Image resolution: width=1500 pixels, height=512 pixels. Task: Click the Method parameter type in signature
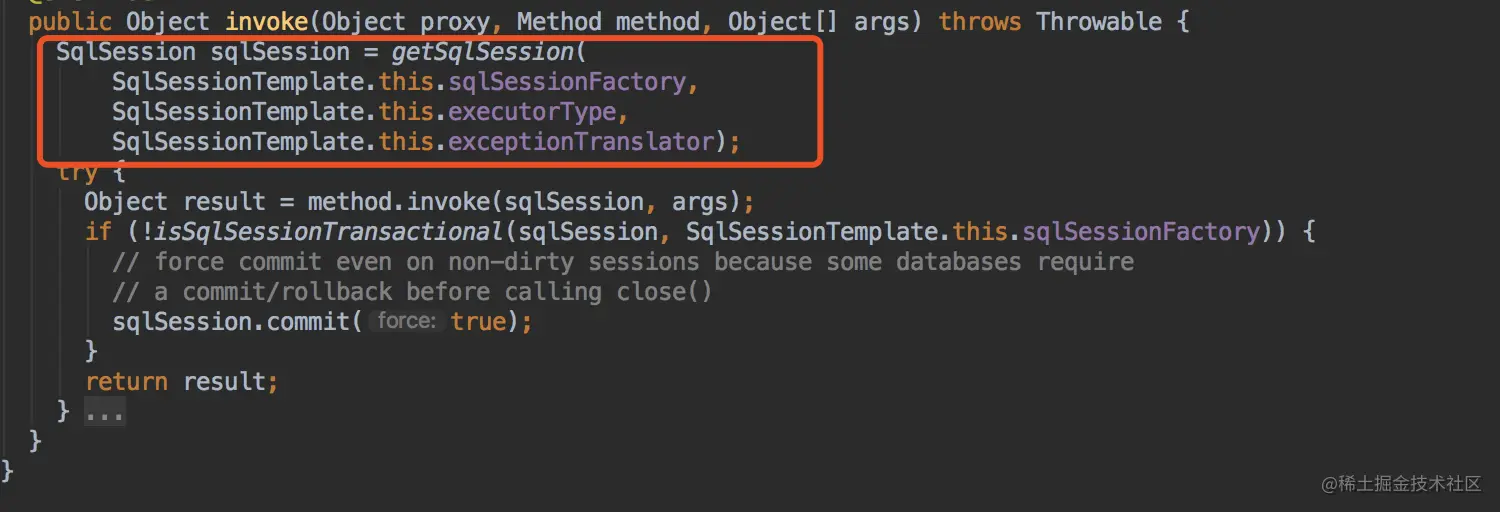pos(558,22)
